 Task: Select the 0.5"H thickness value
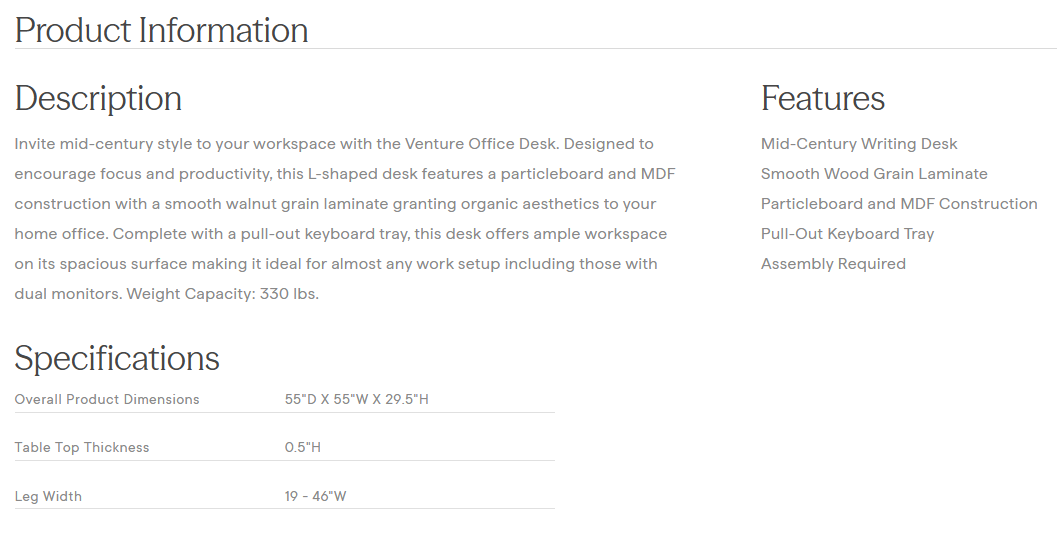(x=302, y=447)
